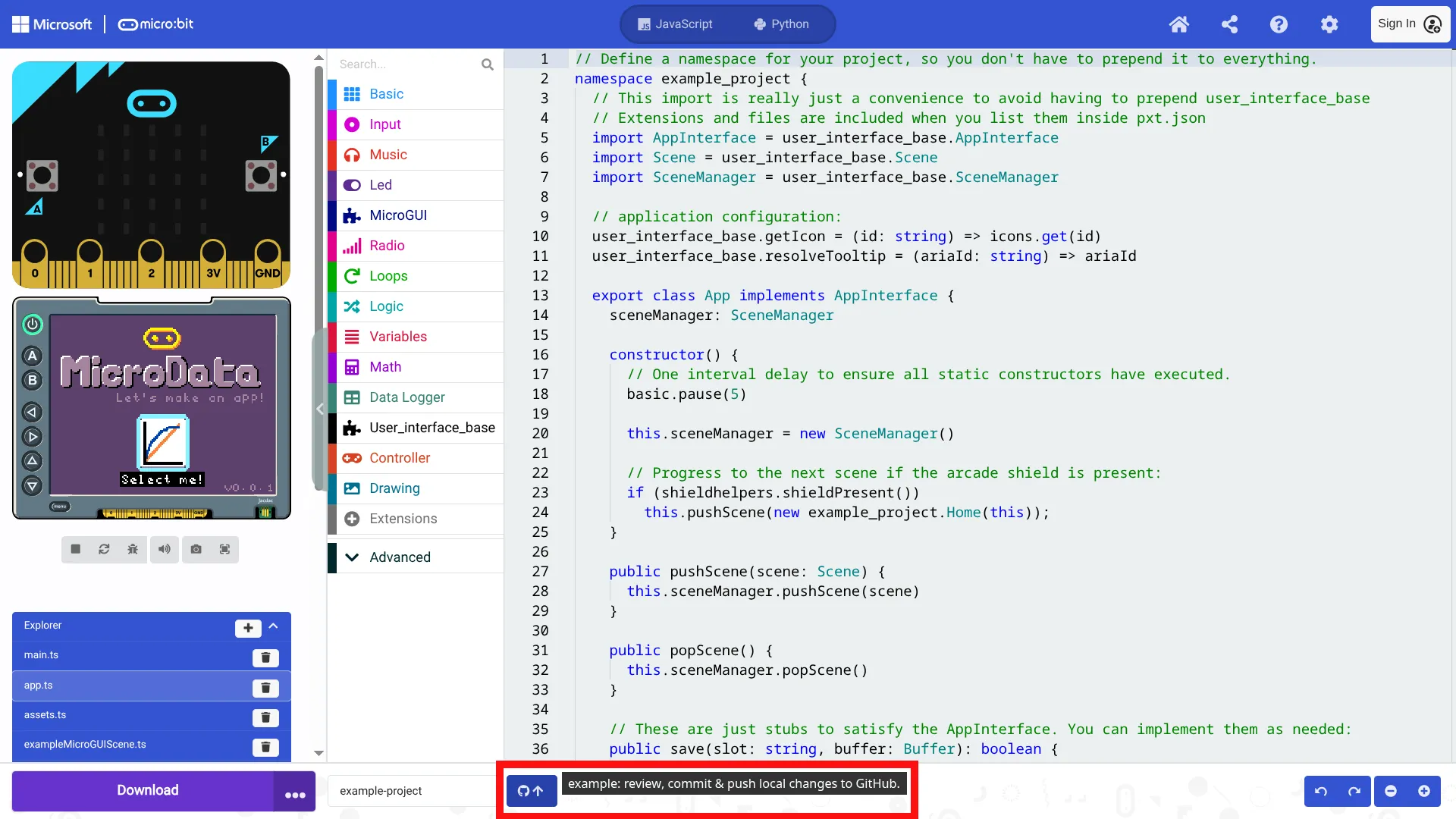
Task: Delete the app.ts file
Action: (x=265, y=688)
